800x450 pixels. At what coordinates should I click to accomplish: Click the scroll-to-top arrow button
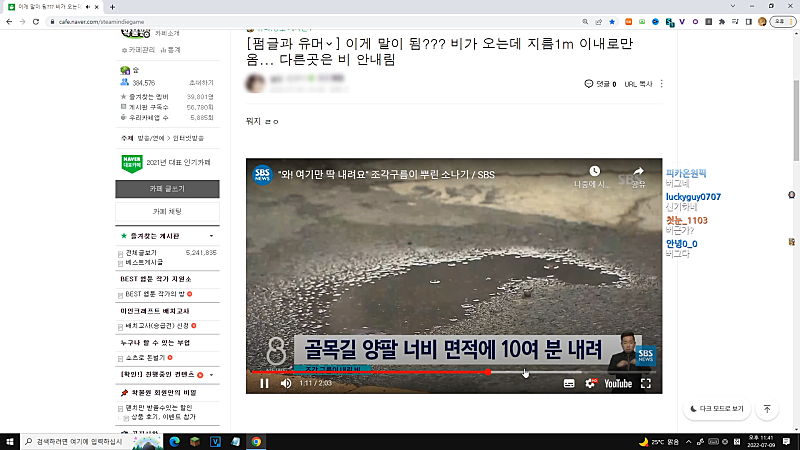click(x=767, y=409)
